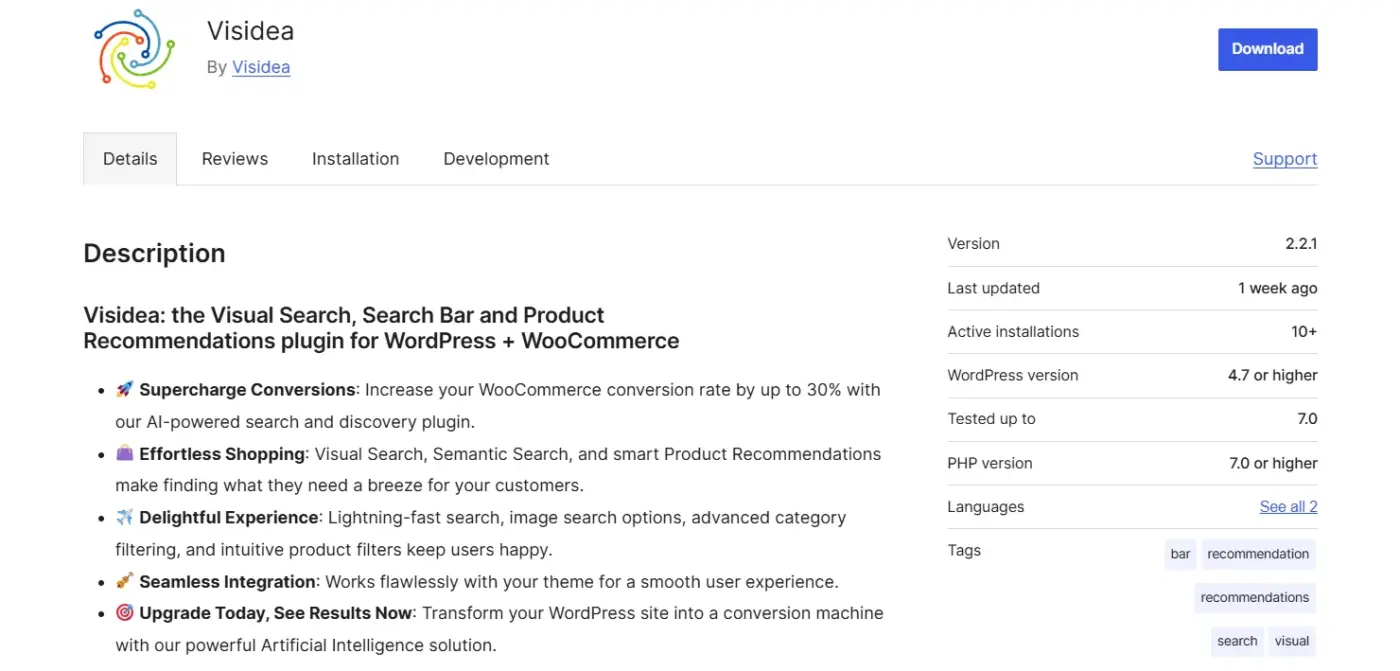The width and height of the screenshot is (1400, 671).
Task: Open the Support link
Action: pyautogui.click(x=1285, y=159)
